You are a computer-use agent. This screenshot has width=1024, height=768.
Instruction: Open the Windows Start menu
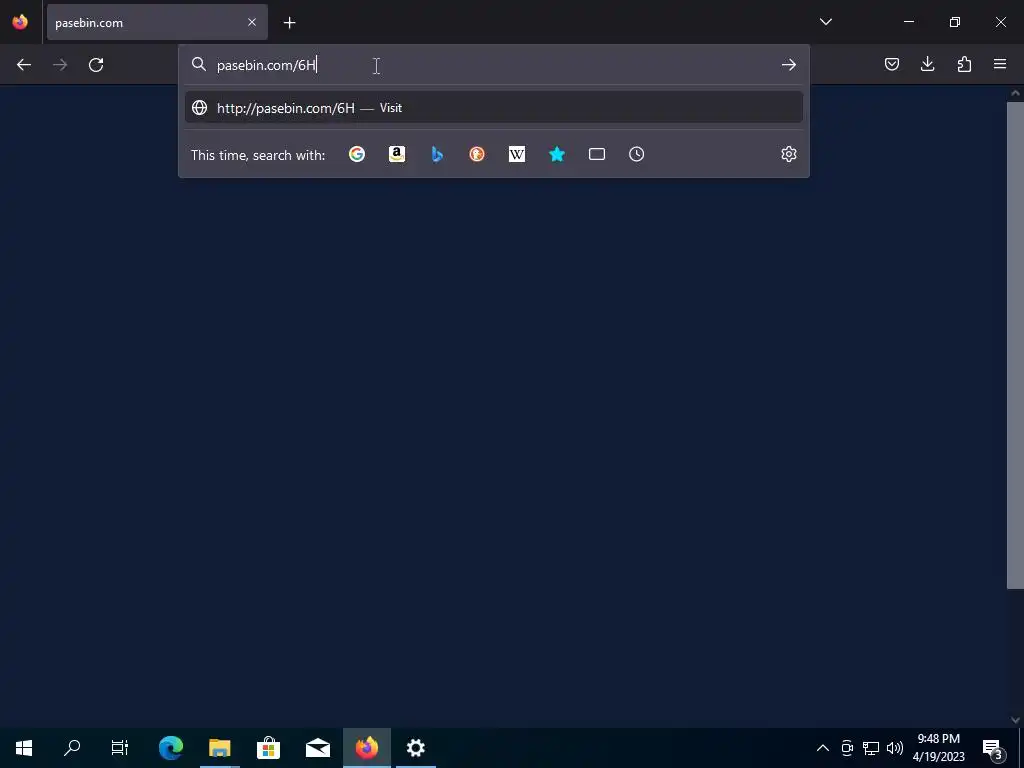[x=24, y=748]
